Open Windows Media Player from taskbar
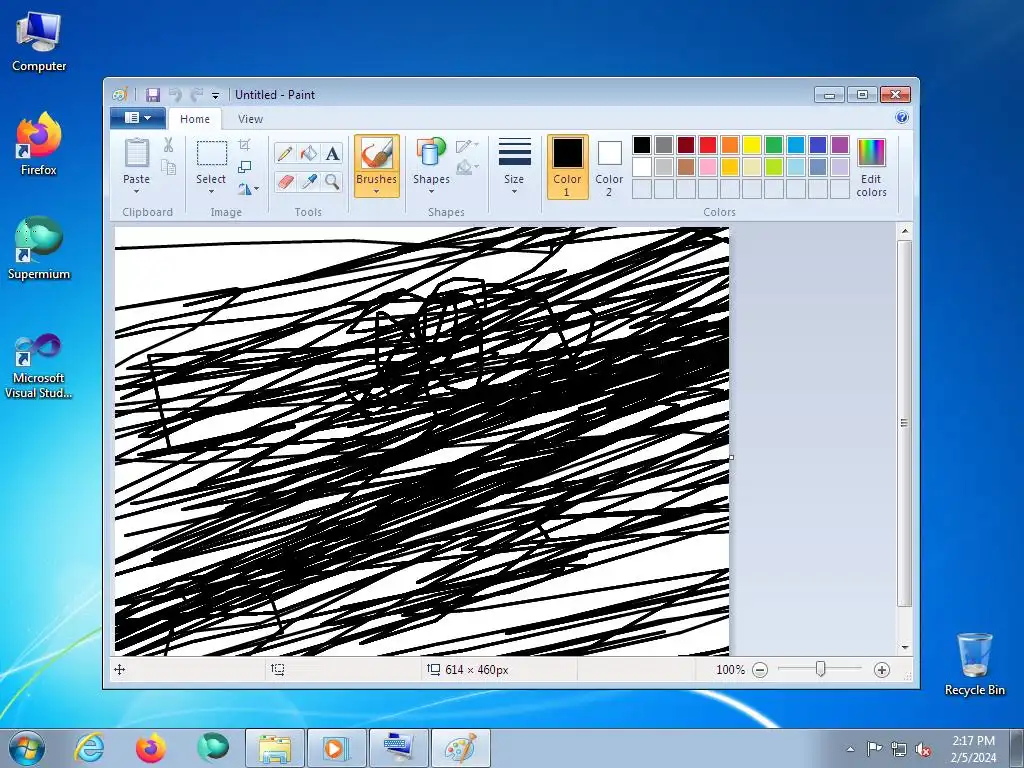Image resolution: width=1024 pixels, height=768 pixels. pyautogui.click(x=336, y=748)
